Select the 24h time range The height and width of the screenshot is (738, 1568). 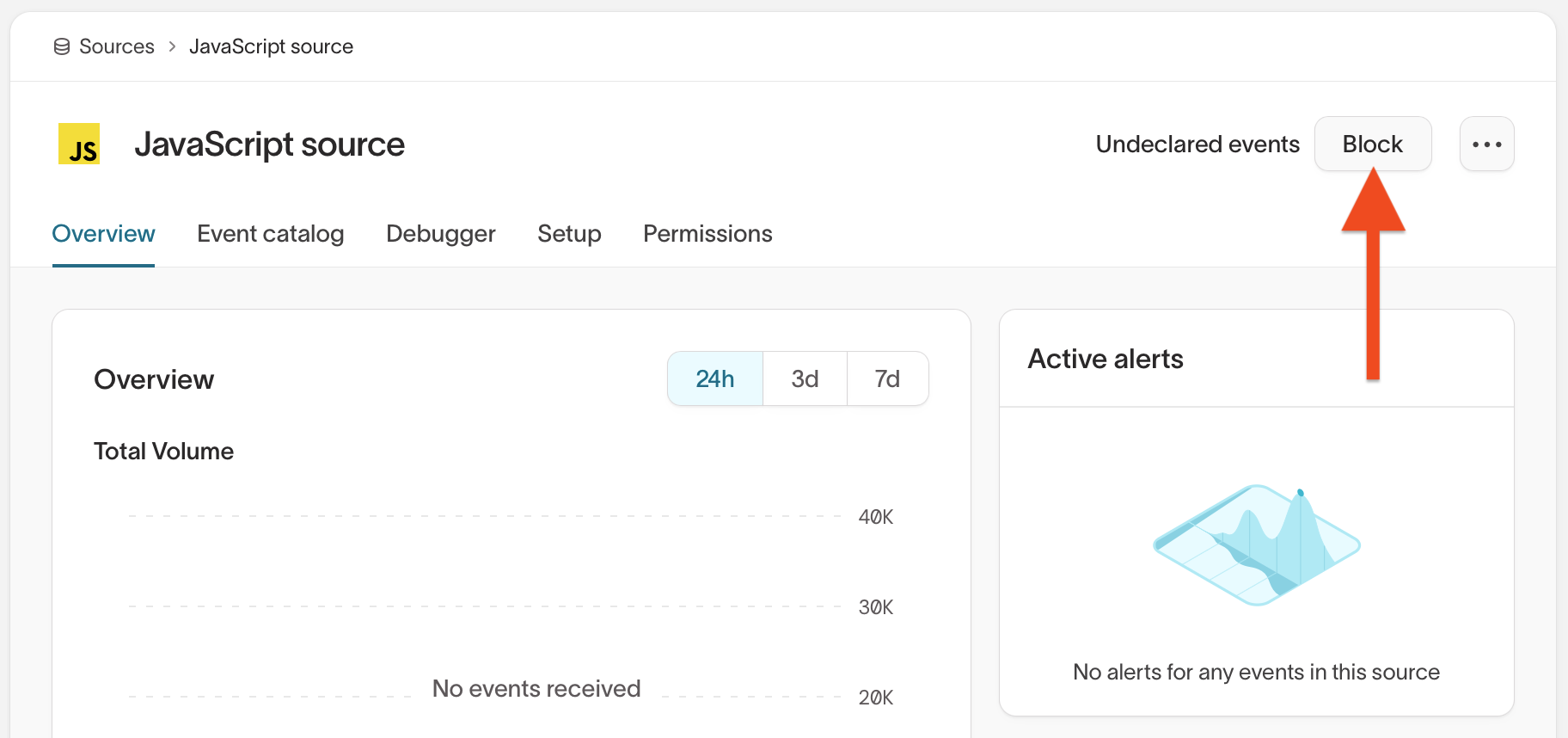[715, 378]
